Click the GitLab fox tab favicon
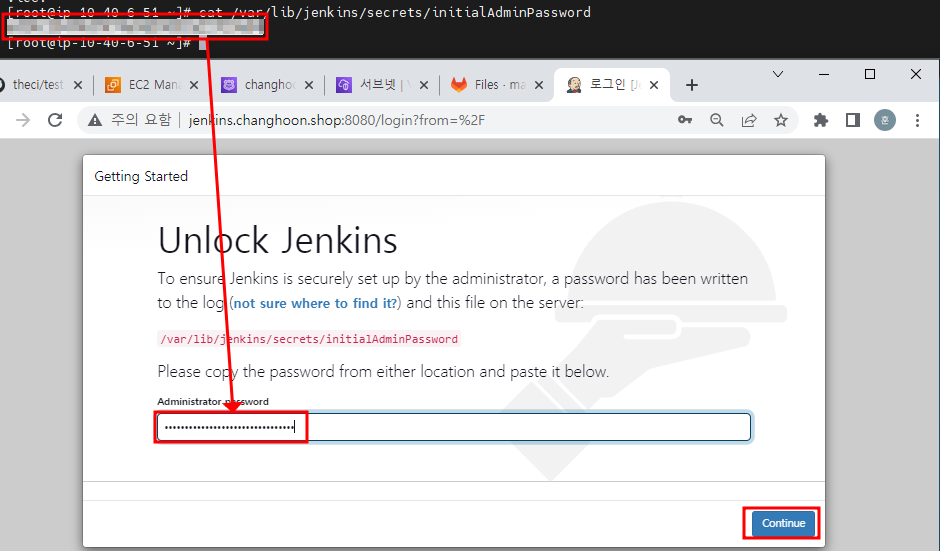 (459, 85)
